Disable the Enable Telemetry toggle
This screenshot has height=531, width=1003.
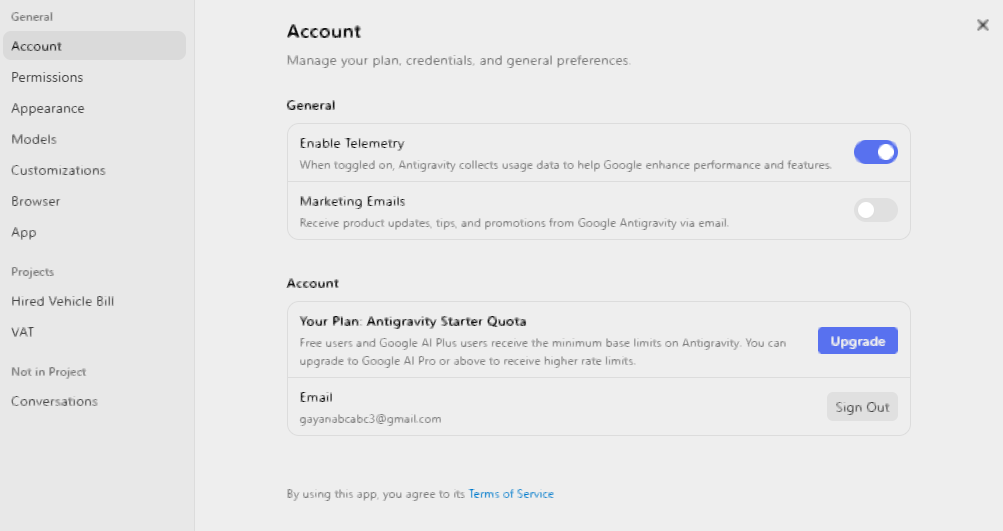click(x=876, y=152)
